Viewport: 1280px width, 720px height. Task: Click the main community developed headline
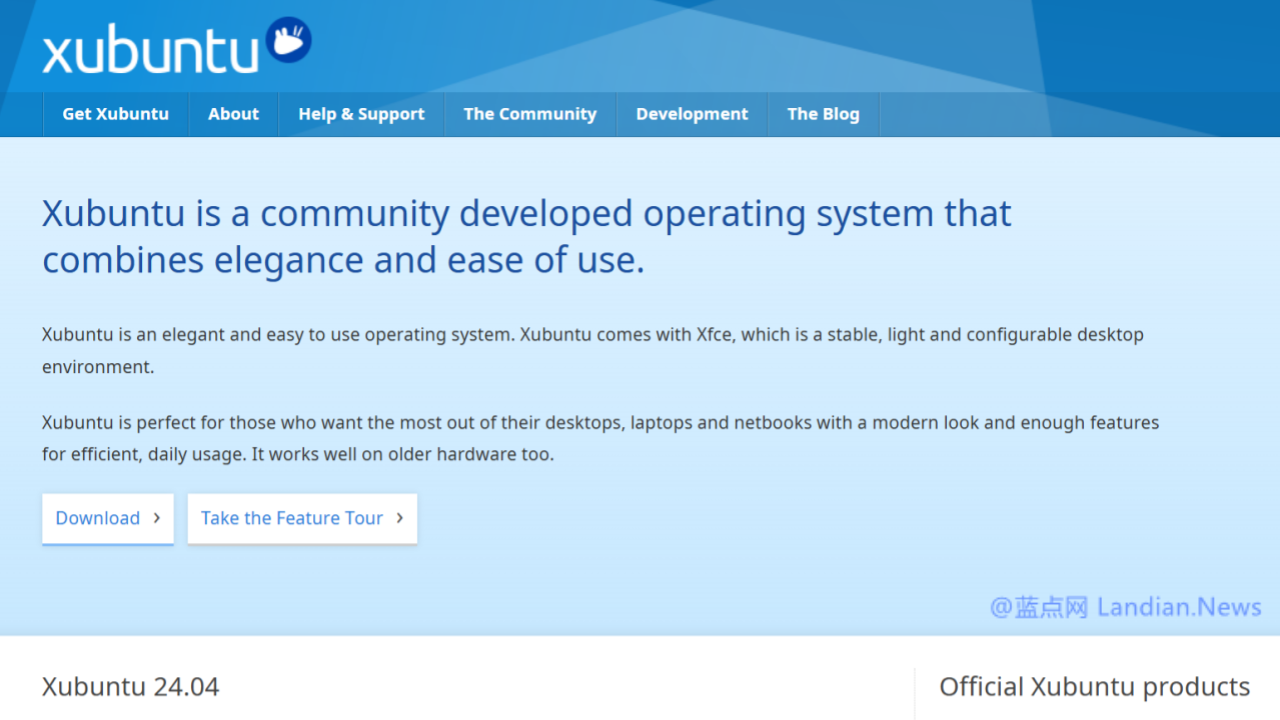[x=526, y=236]
